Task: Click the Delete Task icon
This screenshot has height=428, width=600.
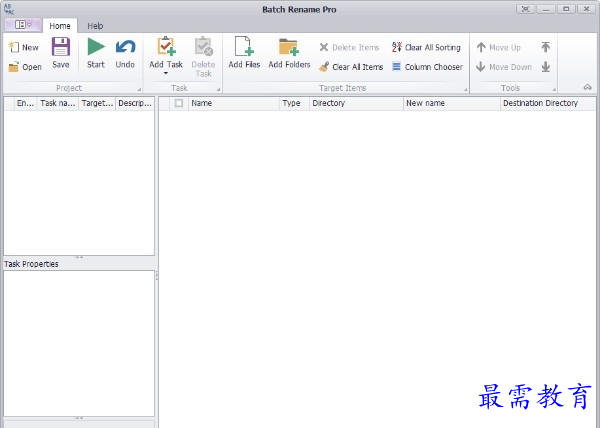Action: click(204, 46)
